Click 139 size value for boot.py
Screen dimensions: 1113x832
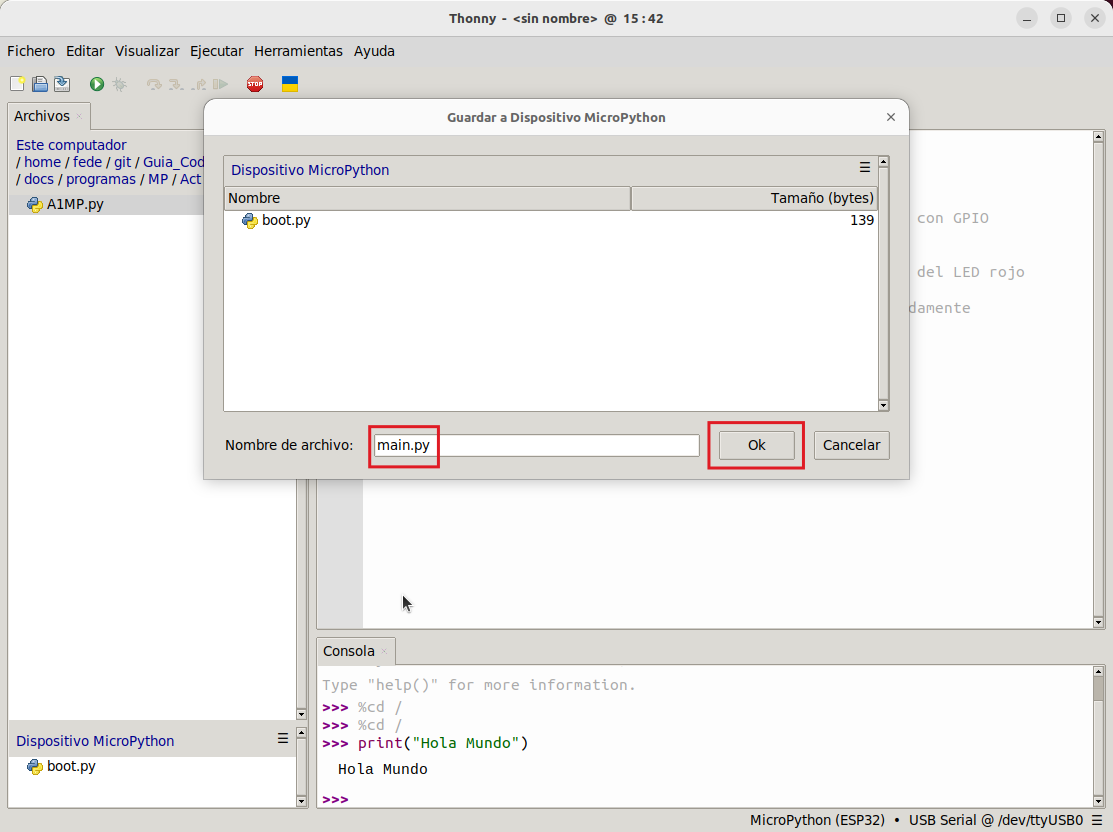[862, 220]
